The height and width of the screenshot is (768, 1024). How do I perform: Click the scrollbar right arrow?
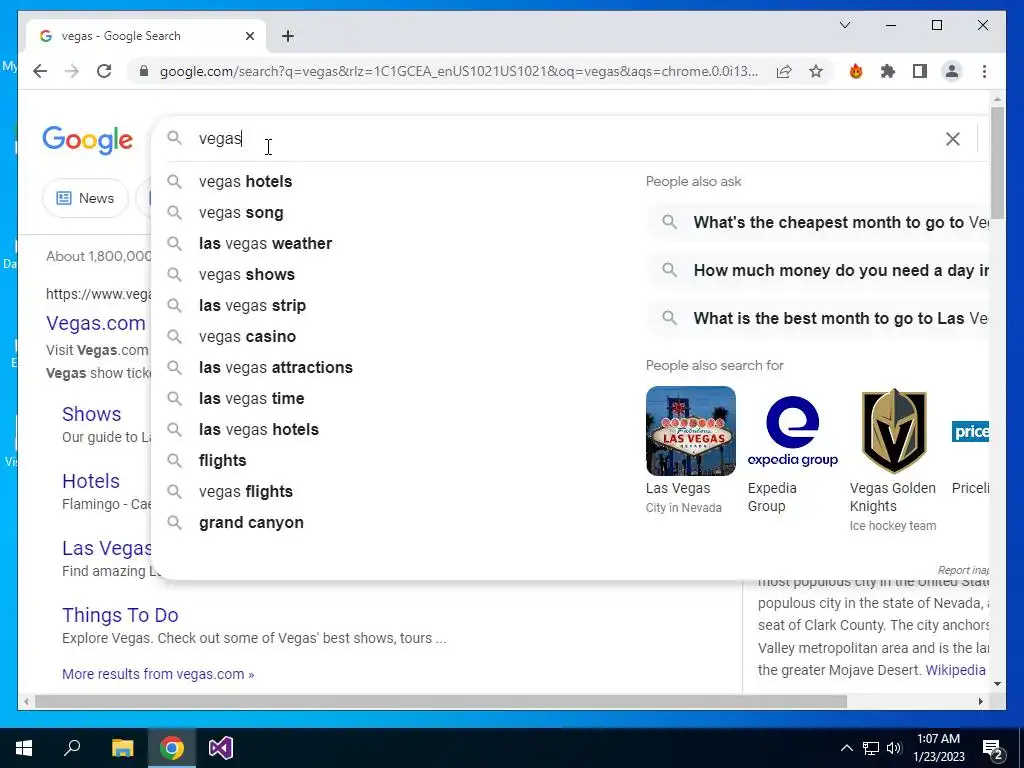980,701
